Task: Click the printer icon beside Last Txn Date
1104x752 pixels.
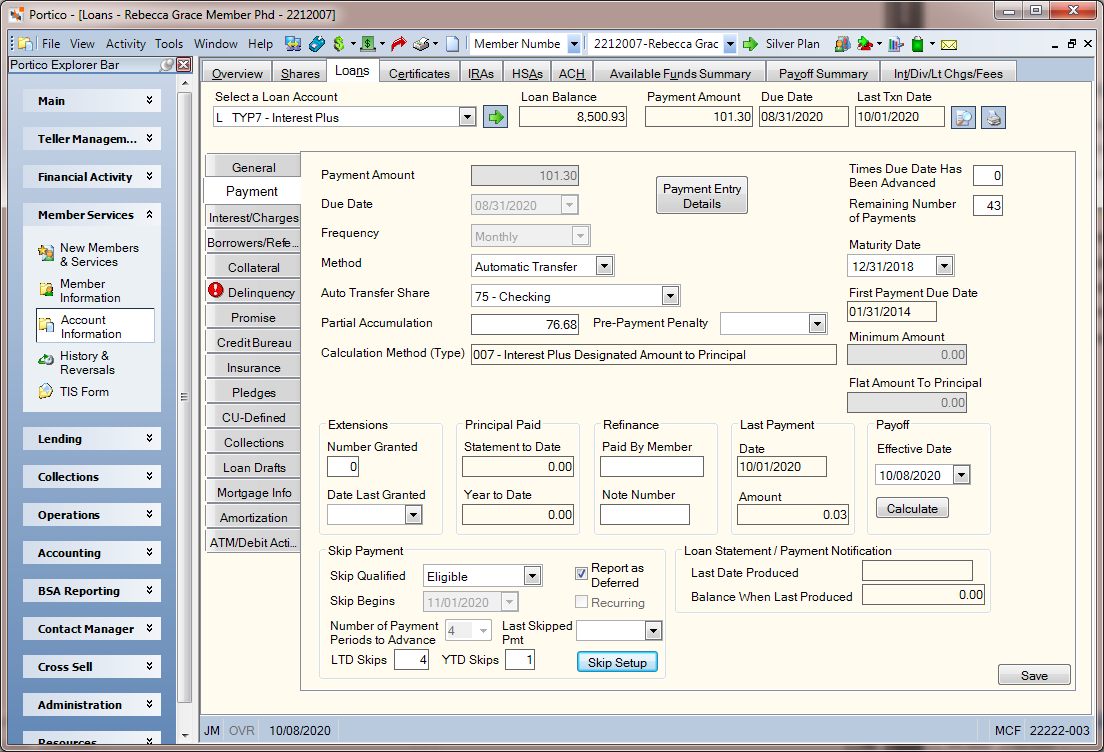Action: tap(993, 118)
